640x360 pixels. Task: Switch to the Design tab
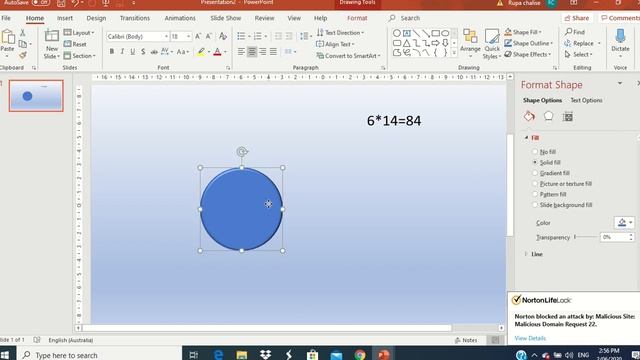click(x=96, y=18)
